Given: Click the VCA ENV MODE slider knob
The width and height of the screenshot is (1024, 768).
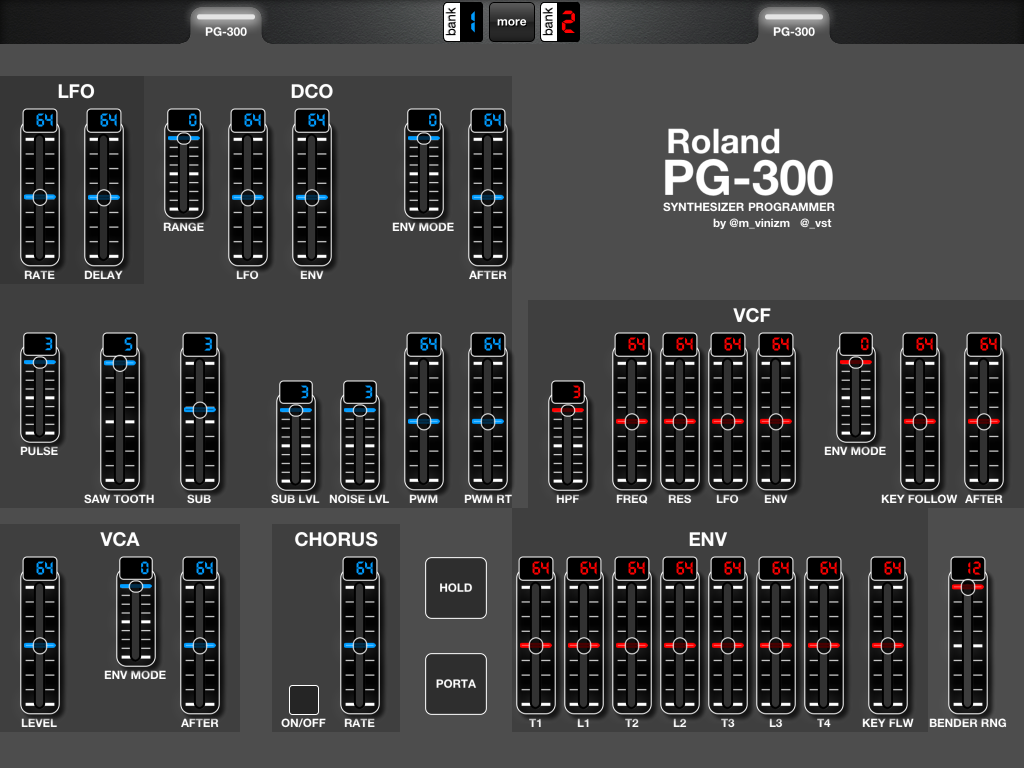Looking at the screenshot, I should 136,586.
